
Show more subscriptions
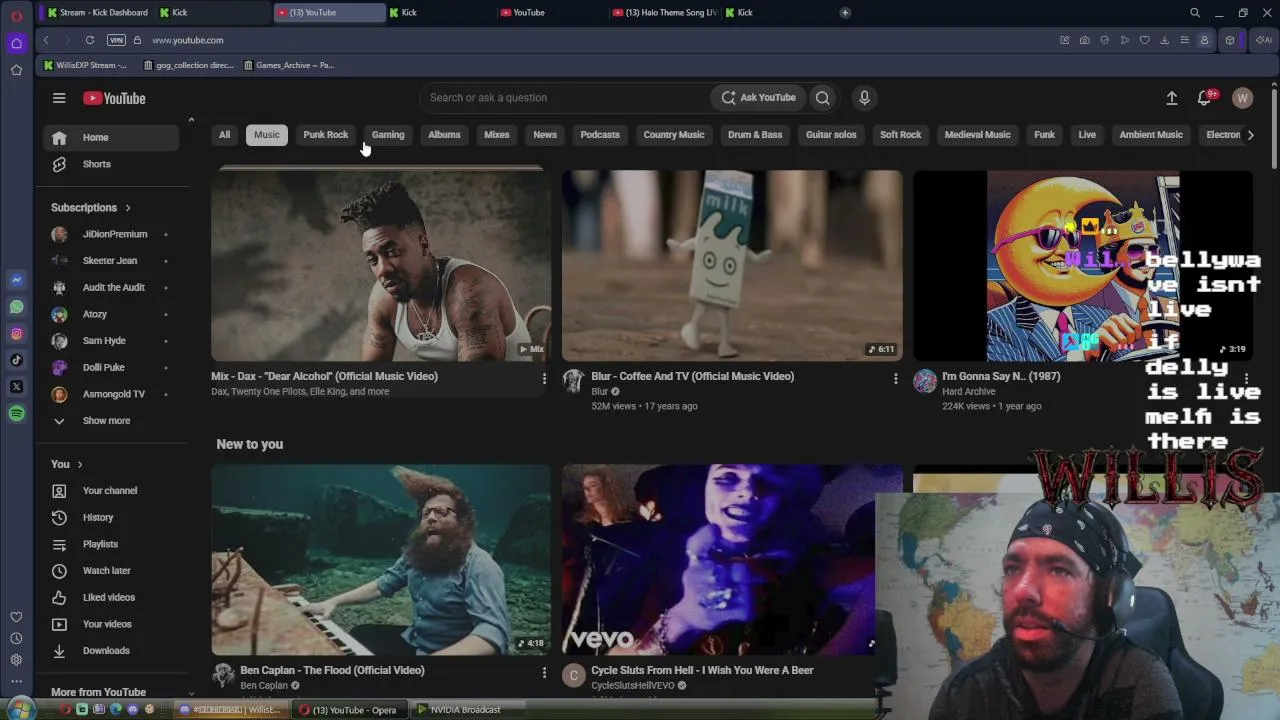106,421
